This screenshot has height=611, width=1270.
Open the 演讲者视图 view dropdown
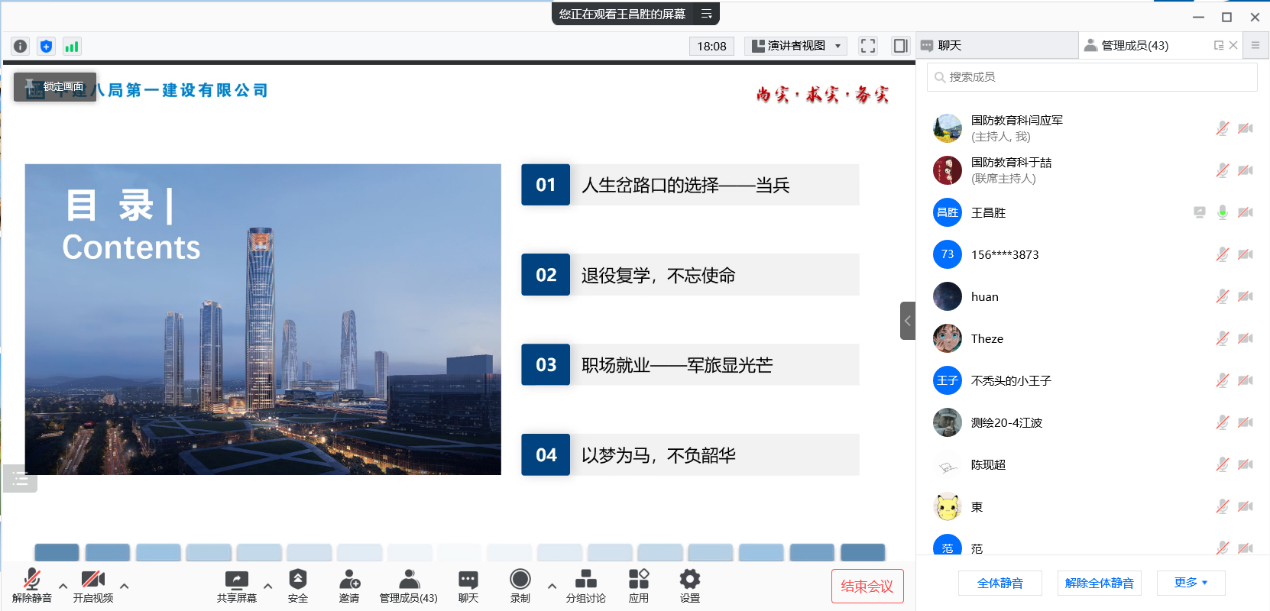click(x=796, y=46)
